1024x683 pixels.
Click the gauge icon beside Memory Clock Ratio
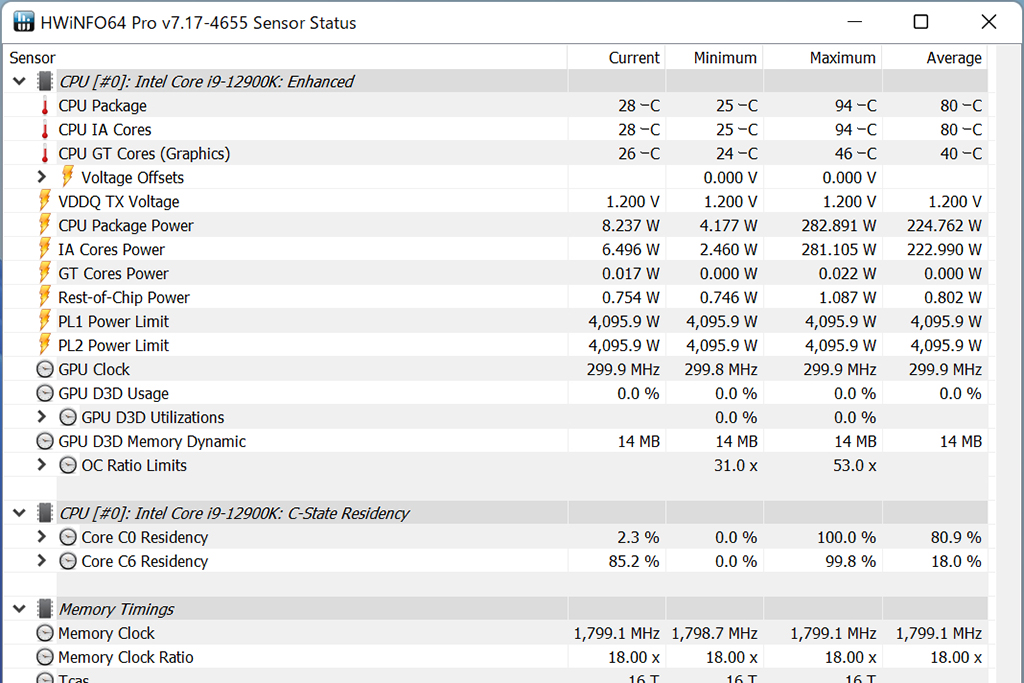click(x=45, y=658)
